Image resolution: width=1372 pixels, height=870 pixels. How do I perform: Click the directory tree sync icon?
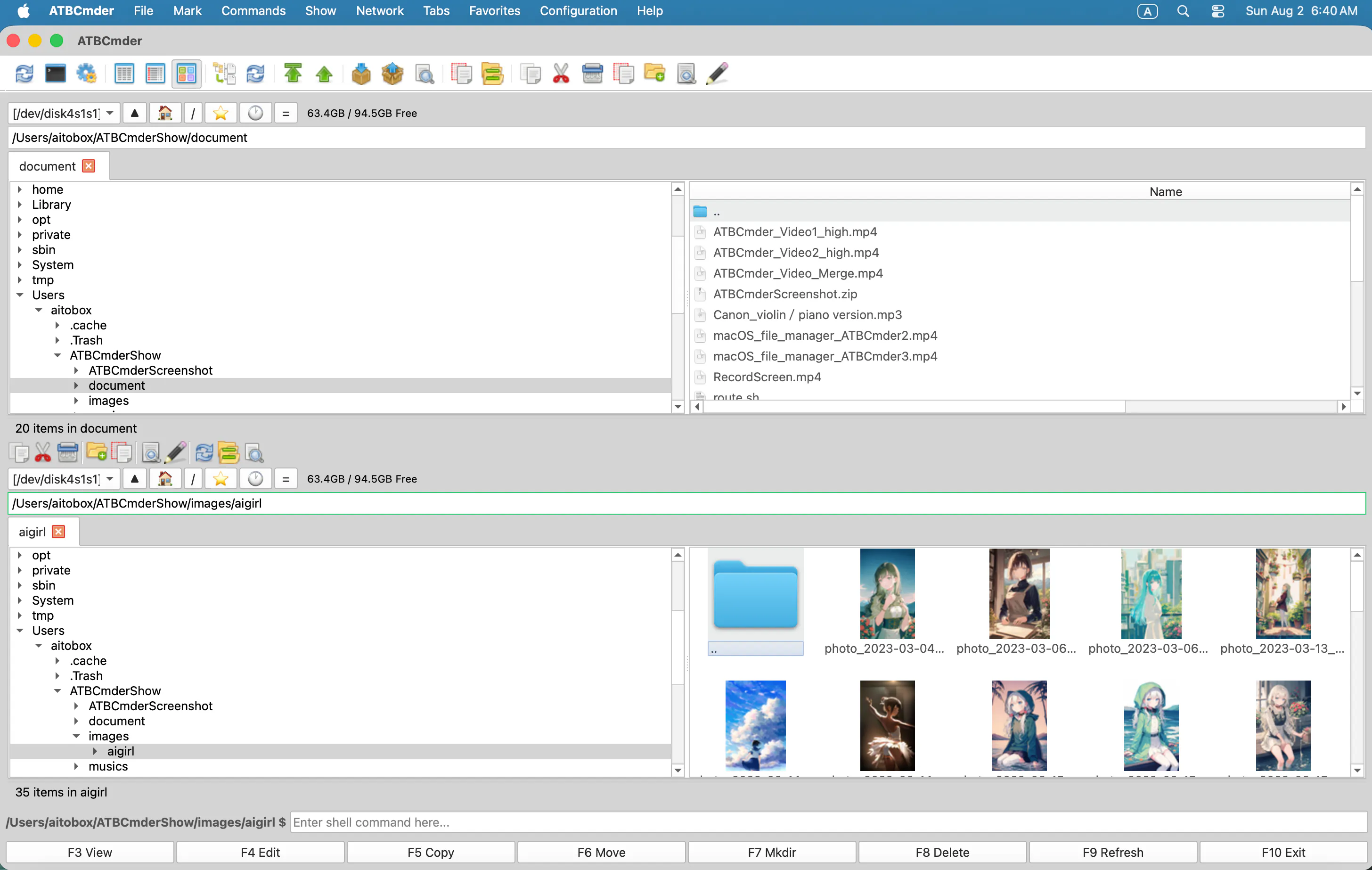click(224, 74)
